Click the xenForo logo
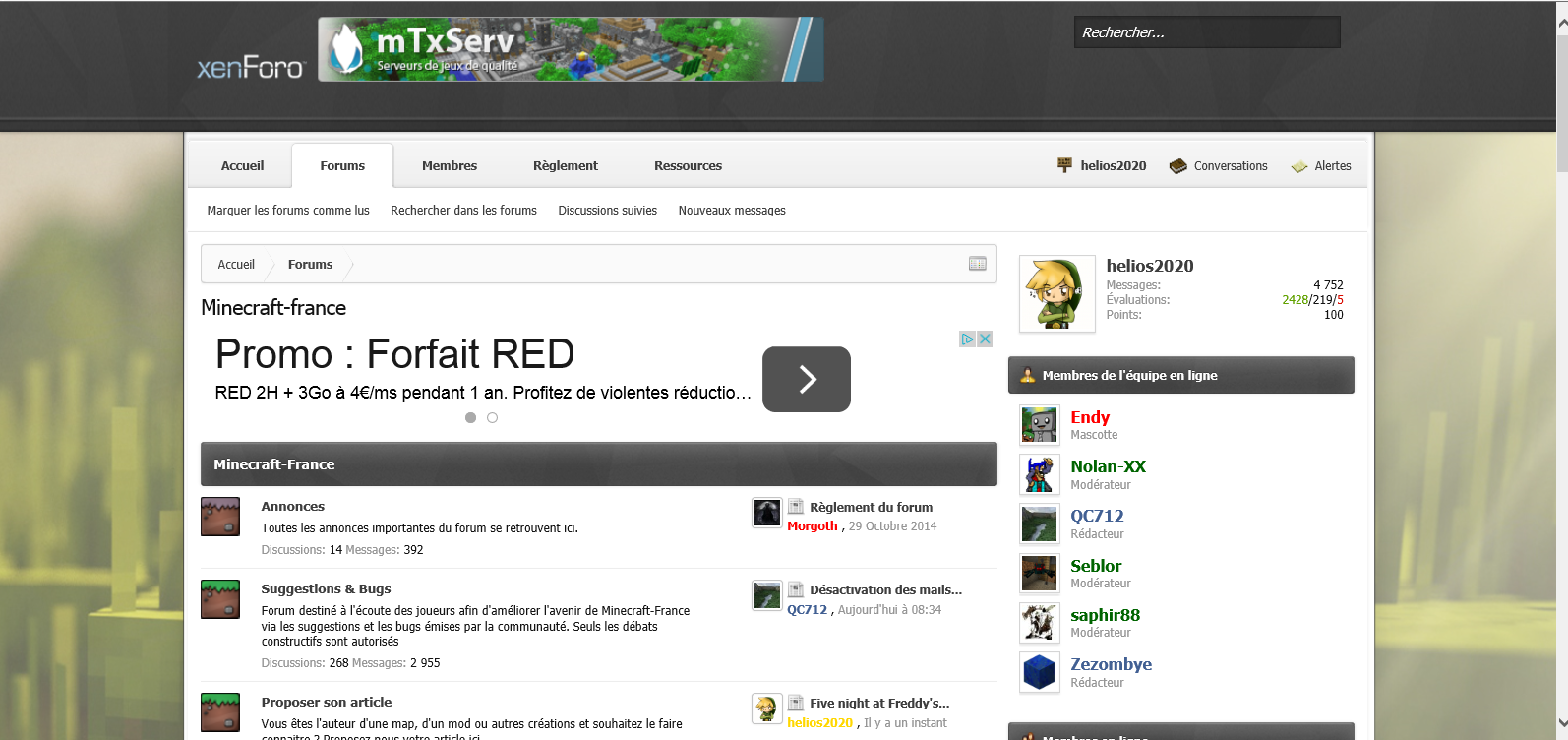 click(x=251, y=67)
